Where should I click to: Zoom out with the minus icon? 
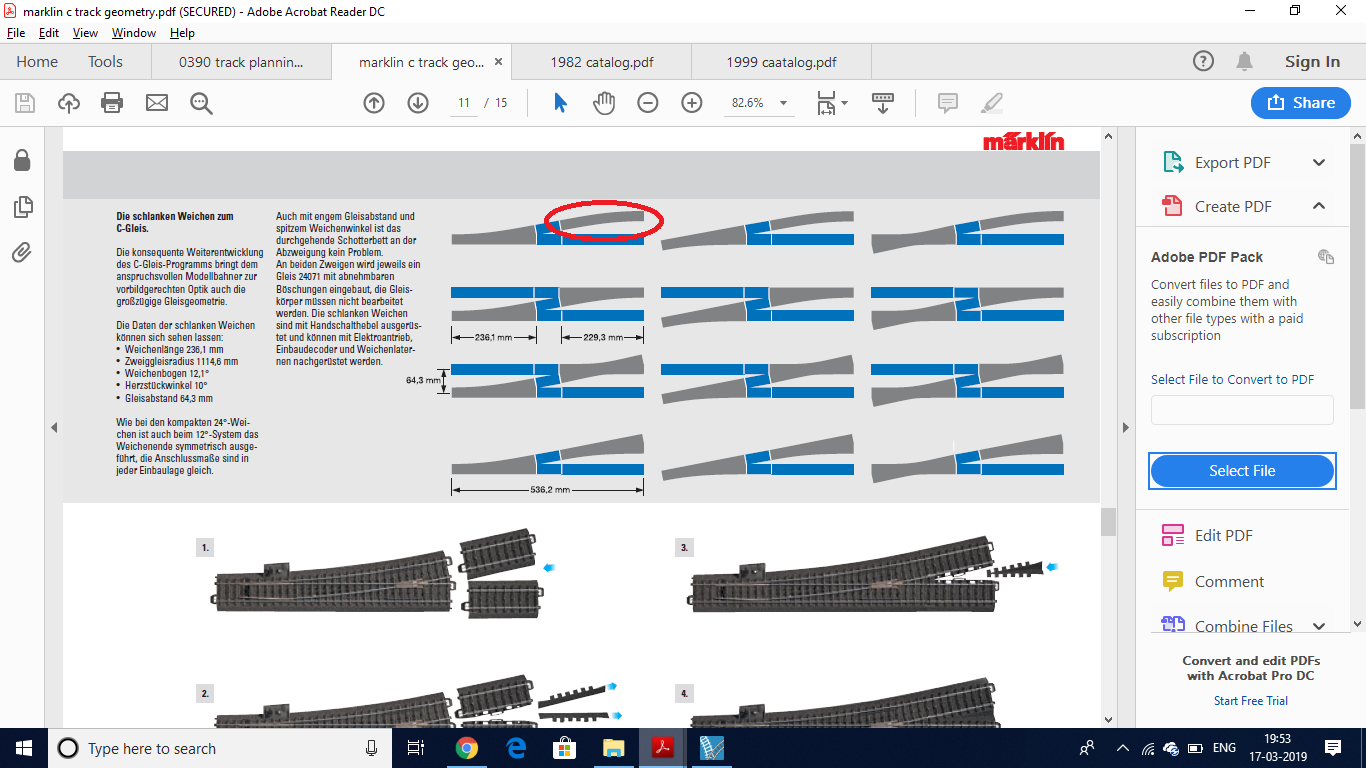click(x=648, y=103)
